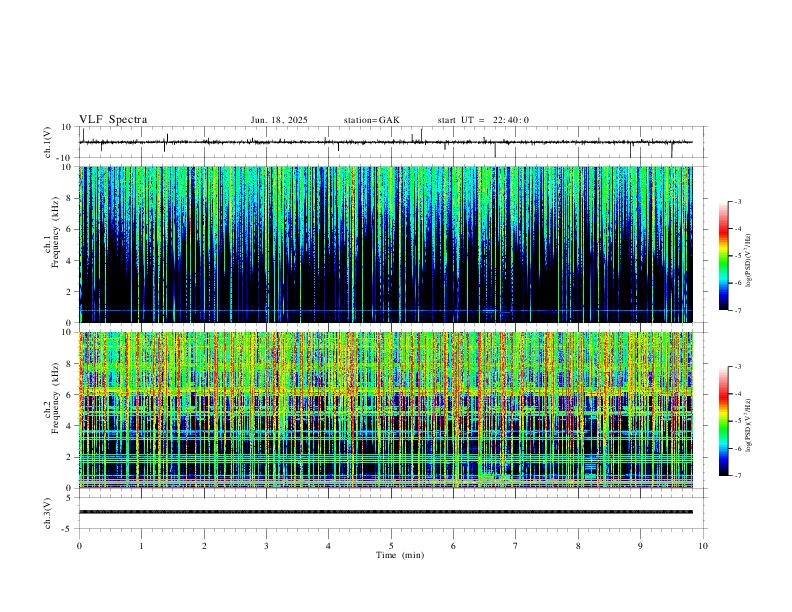Image resolution: width=792 pixels, height=612 pixels.
Task: Click the "6" kHz tick on ch.1 spectrogram
Action: tap(70, 229)
